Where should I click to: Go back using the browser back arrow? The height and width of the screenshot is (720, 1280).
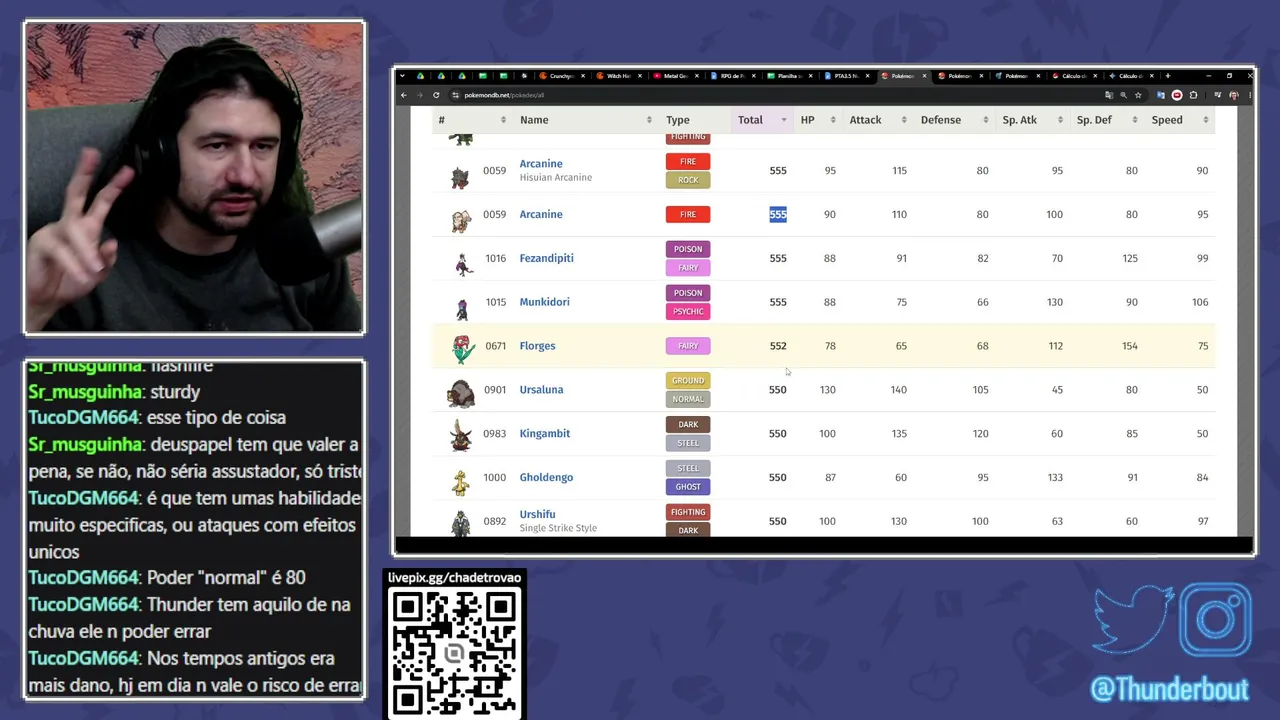[403, 95]
